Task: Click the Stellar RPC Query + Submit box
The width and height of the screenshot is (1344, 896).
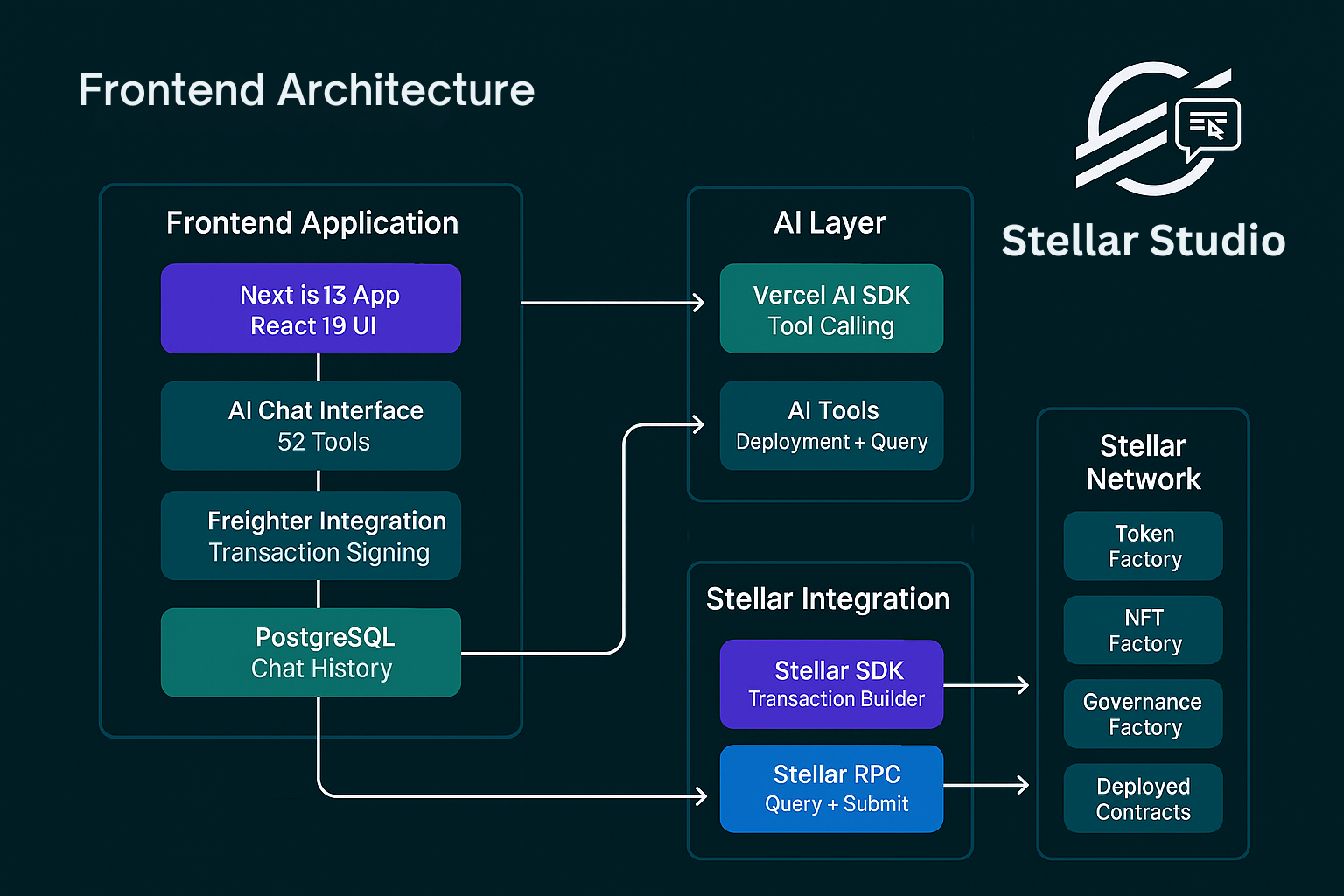Action: [831, 788]
